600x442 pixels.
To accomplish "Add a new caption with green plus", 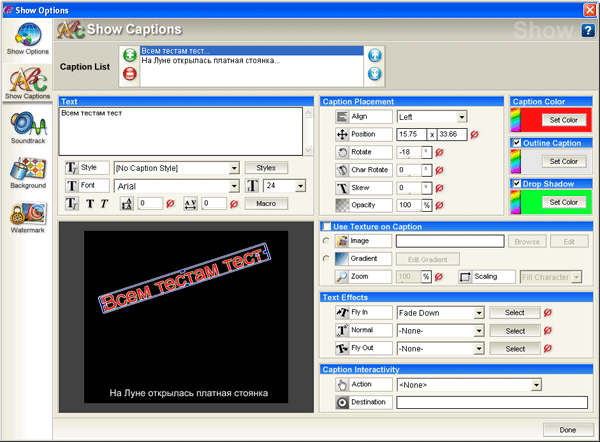I will coord(130,55).
